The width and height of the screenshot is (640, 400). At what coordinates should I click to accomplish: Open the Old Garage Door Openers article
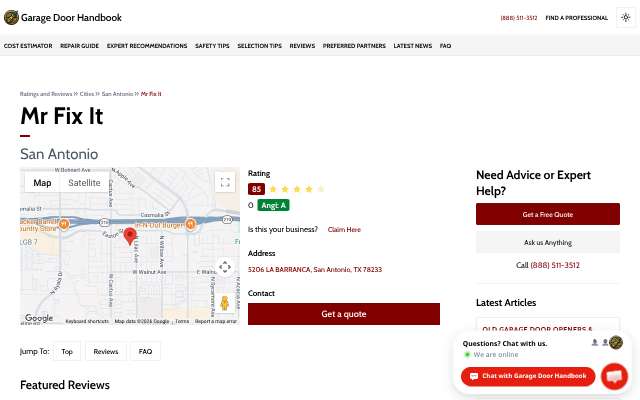coord(537,328)
